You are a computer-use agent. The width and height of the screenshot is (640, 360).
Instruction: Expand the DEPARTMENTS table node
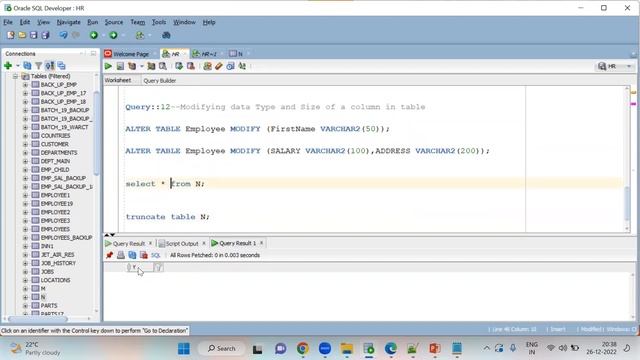(25, 153)
